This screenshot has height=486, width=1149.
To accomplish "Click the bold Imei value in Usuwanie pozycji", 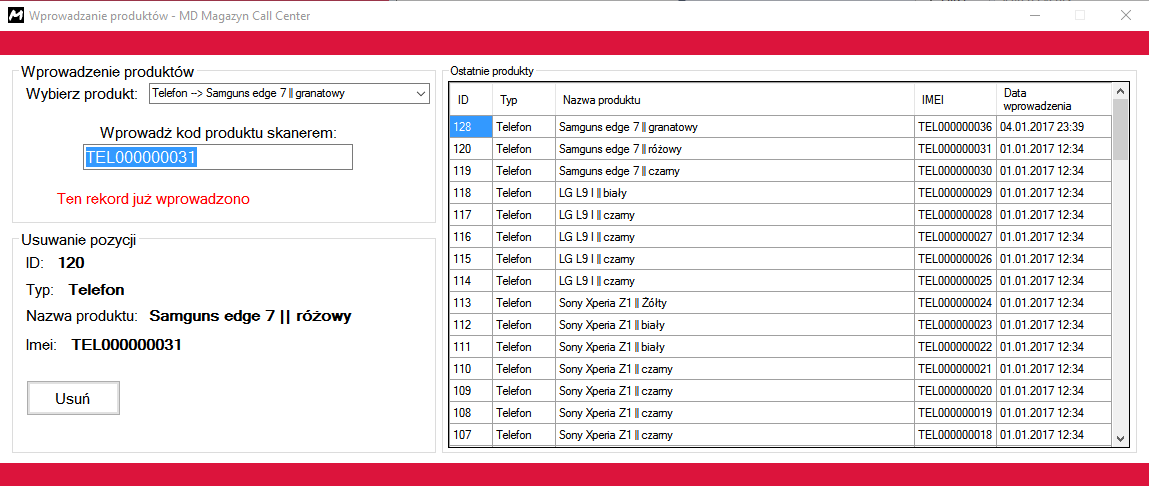I will (126, 345).
